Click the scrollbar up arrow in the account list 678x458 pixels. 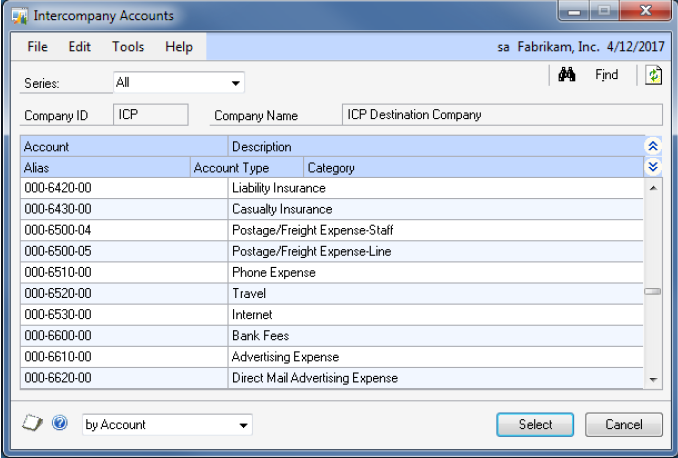click(653, 187)
